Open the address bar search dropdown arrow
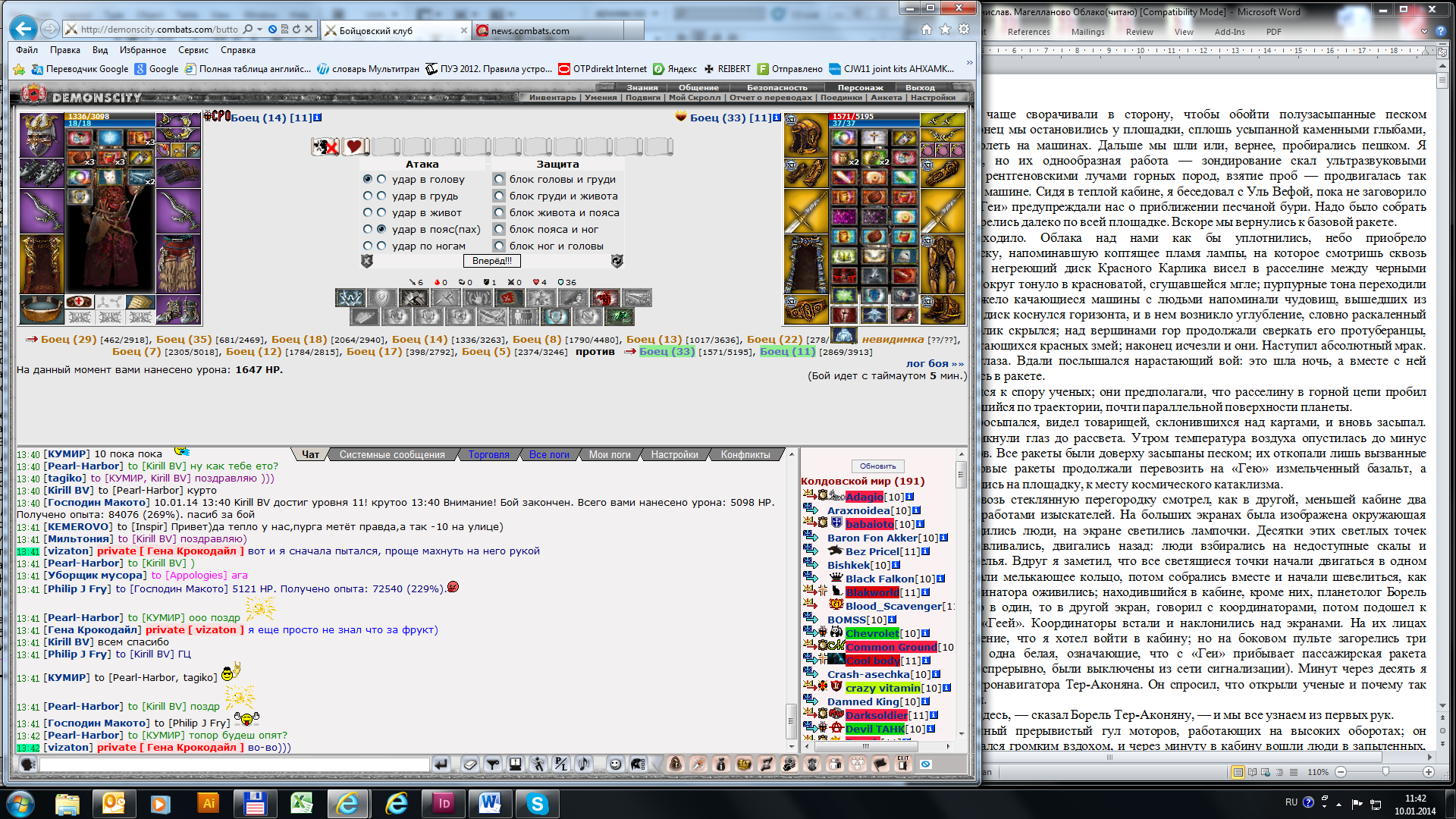 (260, 30)
